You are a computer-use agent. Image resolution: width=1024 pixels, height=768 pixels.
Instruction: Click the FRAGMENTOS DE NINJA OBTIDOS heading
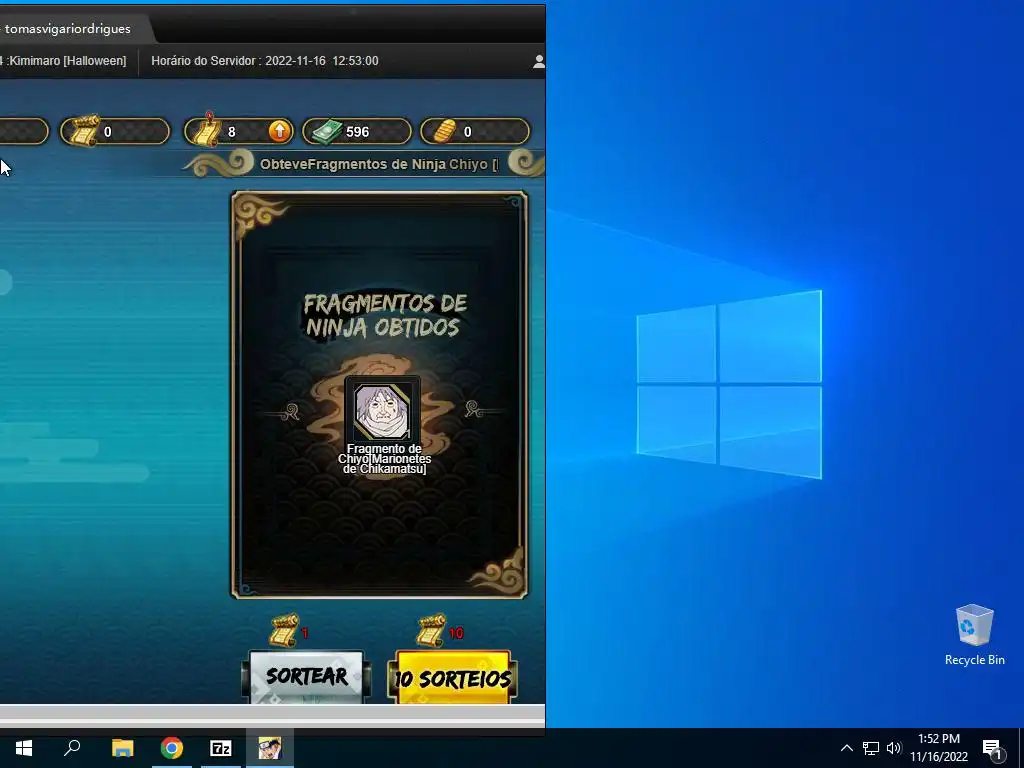pyautogui.click(x=385, y=315)
